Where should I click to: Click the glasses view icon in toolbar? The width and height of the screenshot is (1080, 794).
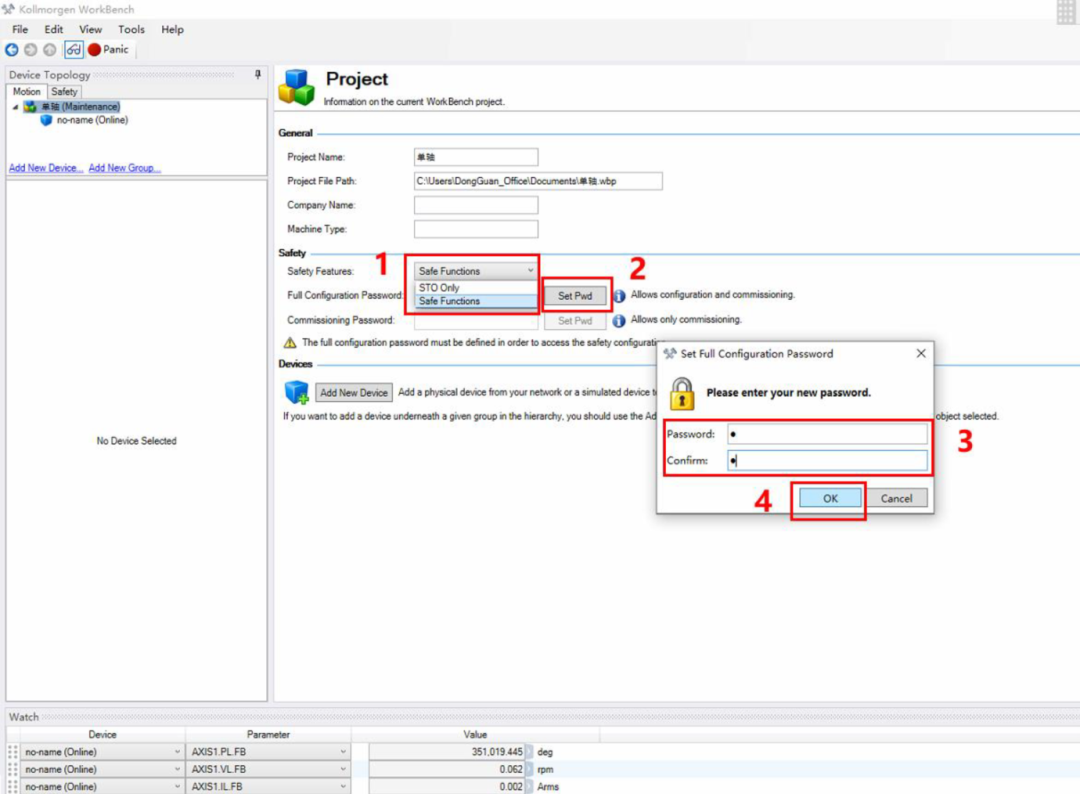click(x=74, y=50)
